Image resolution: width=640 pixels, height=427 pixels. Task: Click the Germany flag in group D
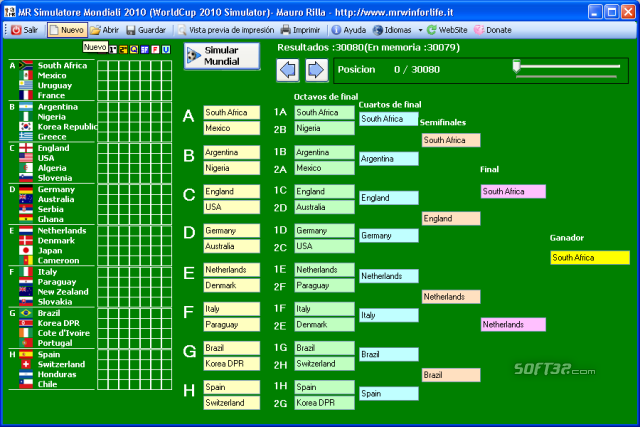[26, 189]
